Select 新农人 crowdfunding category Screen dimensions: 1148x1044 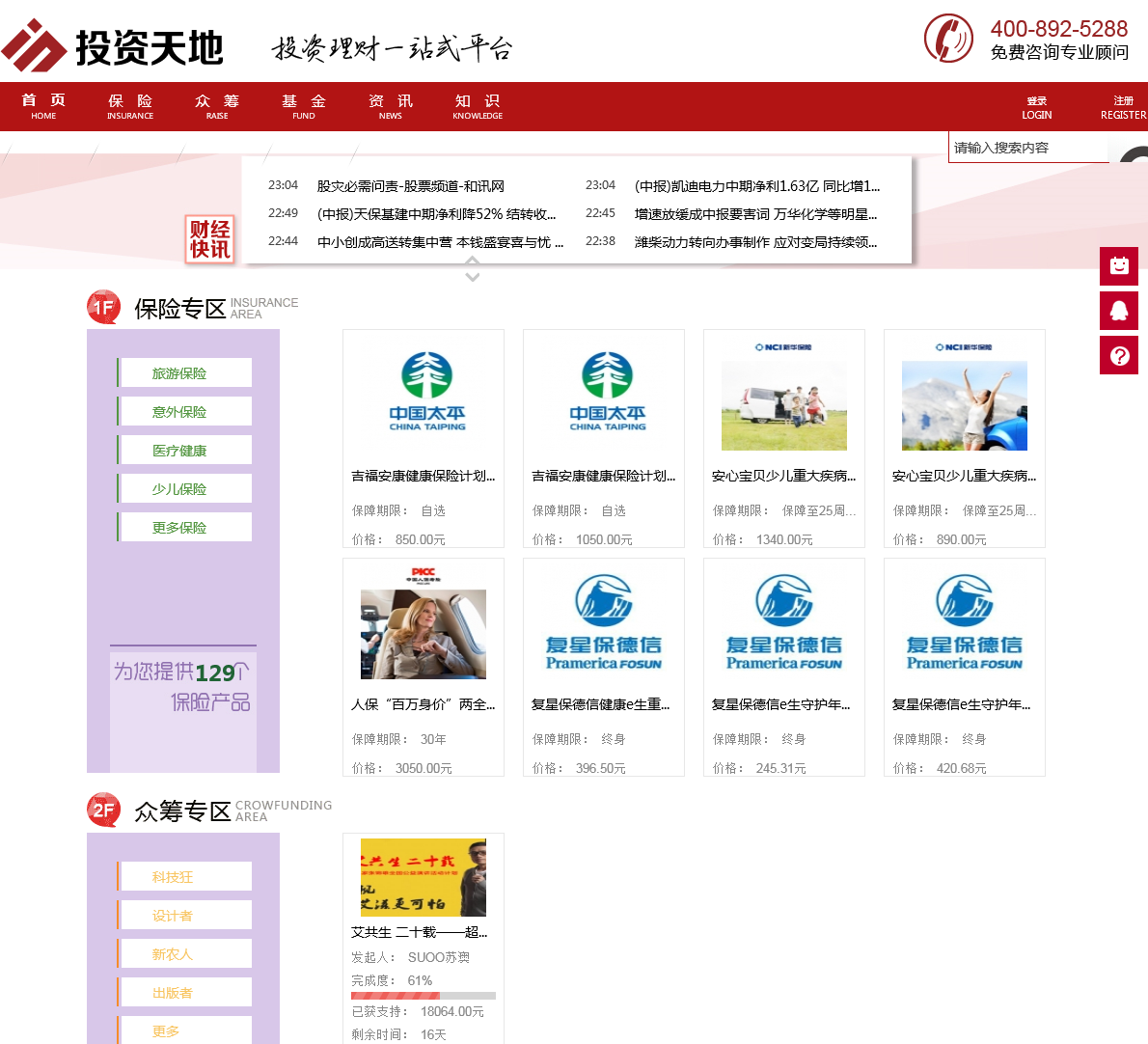[x=184, y=954]
